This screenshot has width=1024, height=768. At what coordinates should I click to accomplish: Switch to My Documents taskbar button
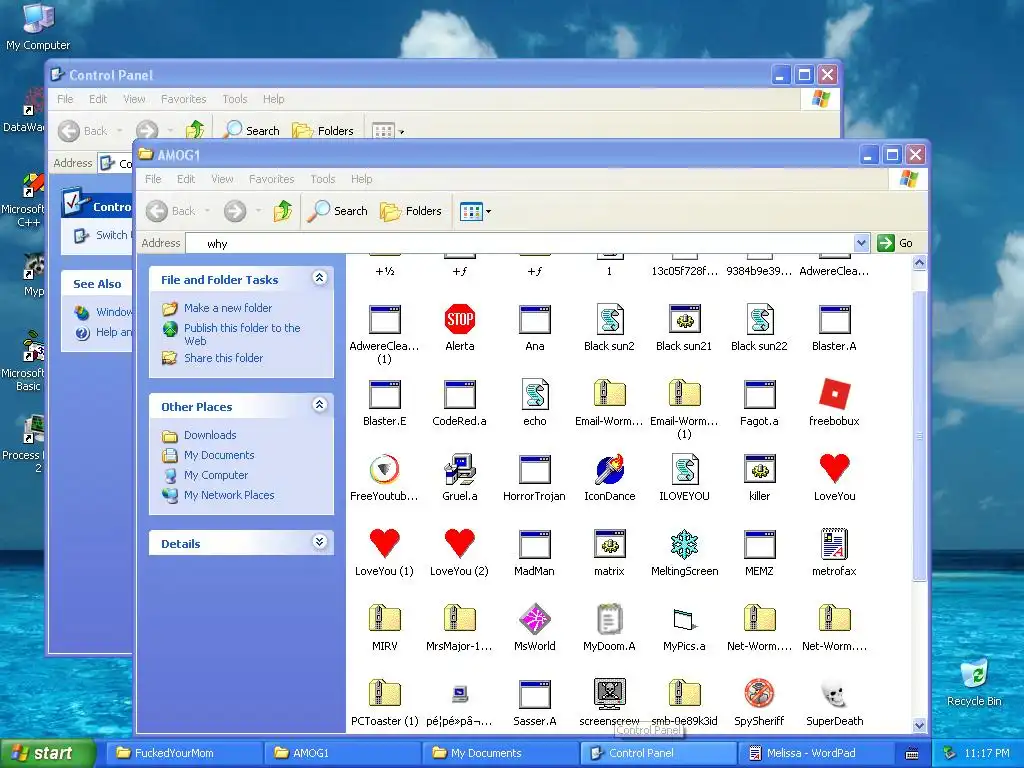coord(500,753)
